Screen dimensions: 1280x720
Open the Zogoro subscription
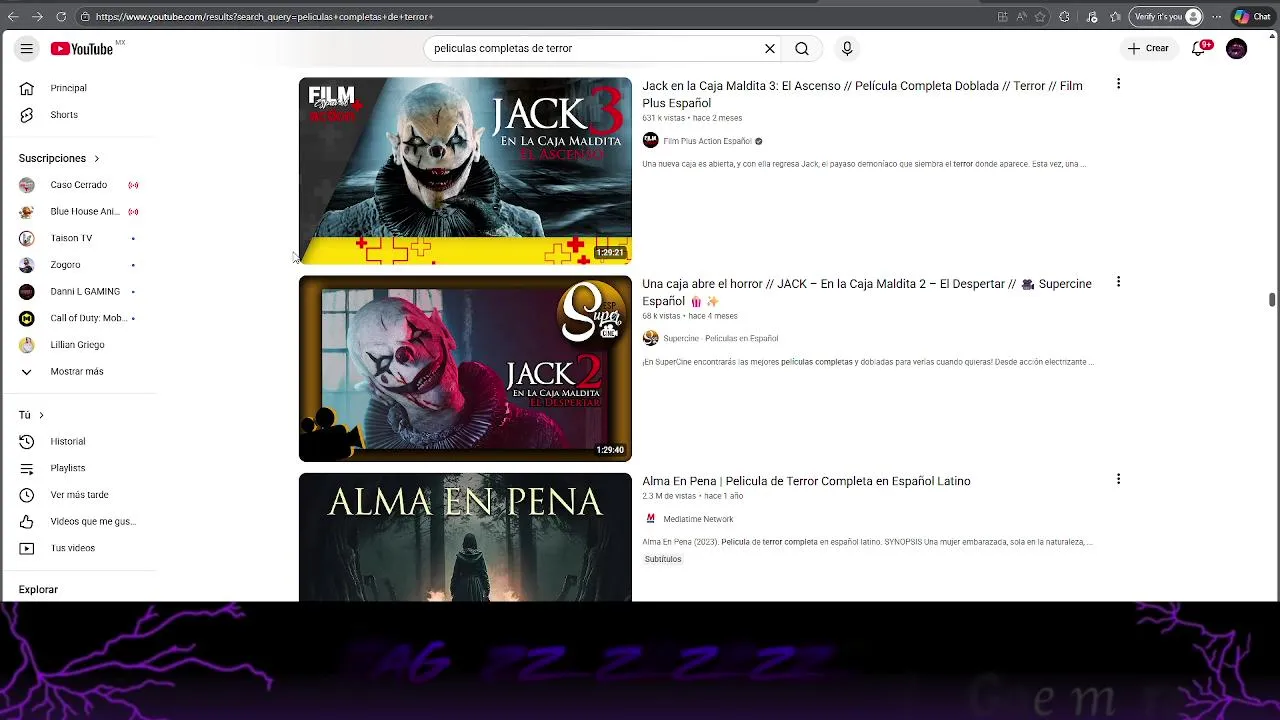point(78,265)
